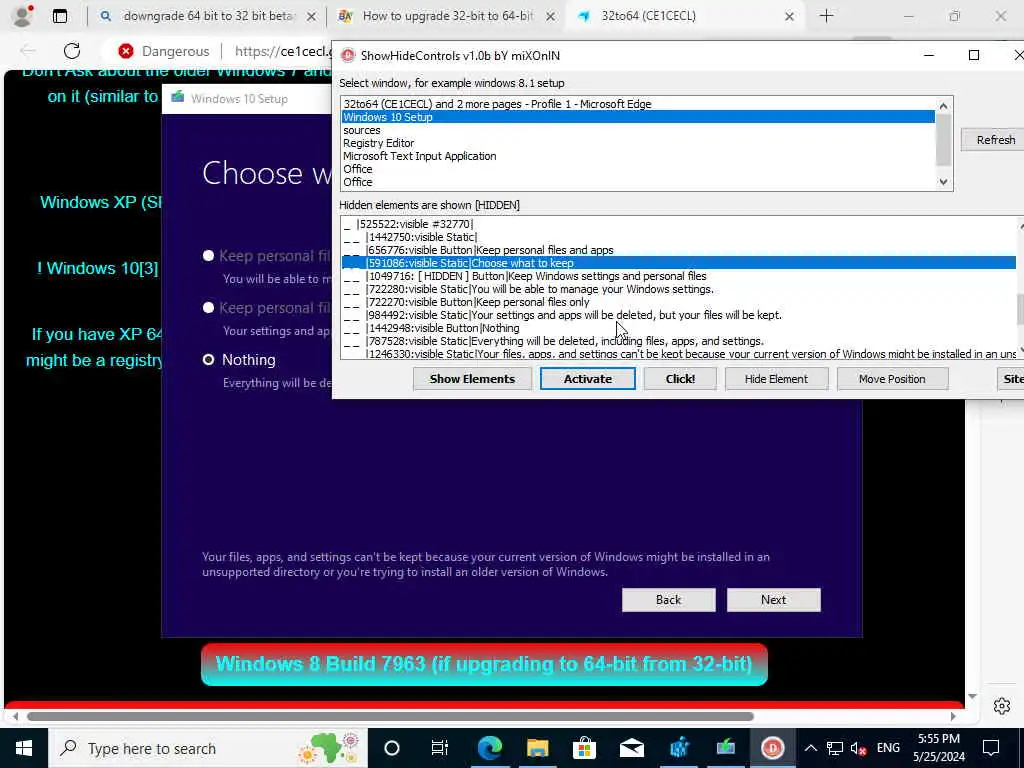The image size is (1024, 768).
Task: Select element 'Button|Keep personal files and apps'
Action: click(x=679, y=250)
